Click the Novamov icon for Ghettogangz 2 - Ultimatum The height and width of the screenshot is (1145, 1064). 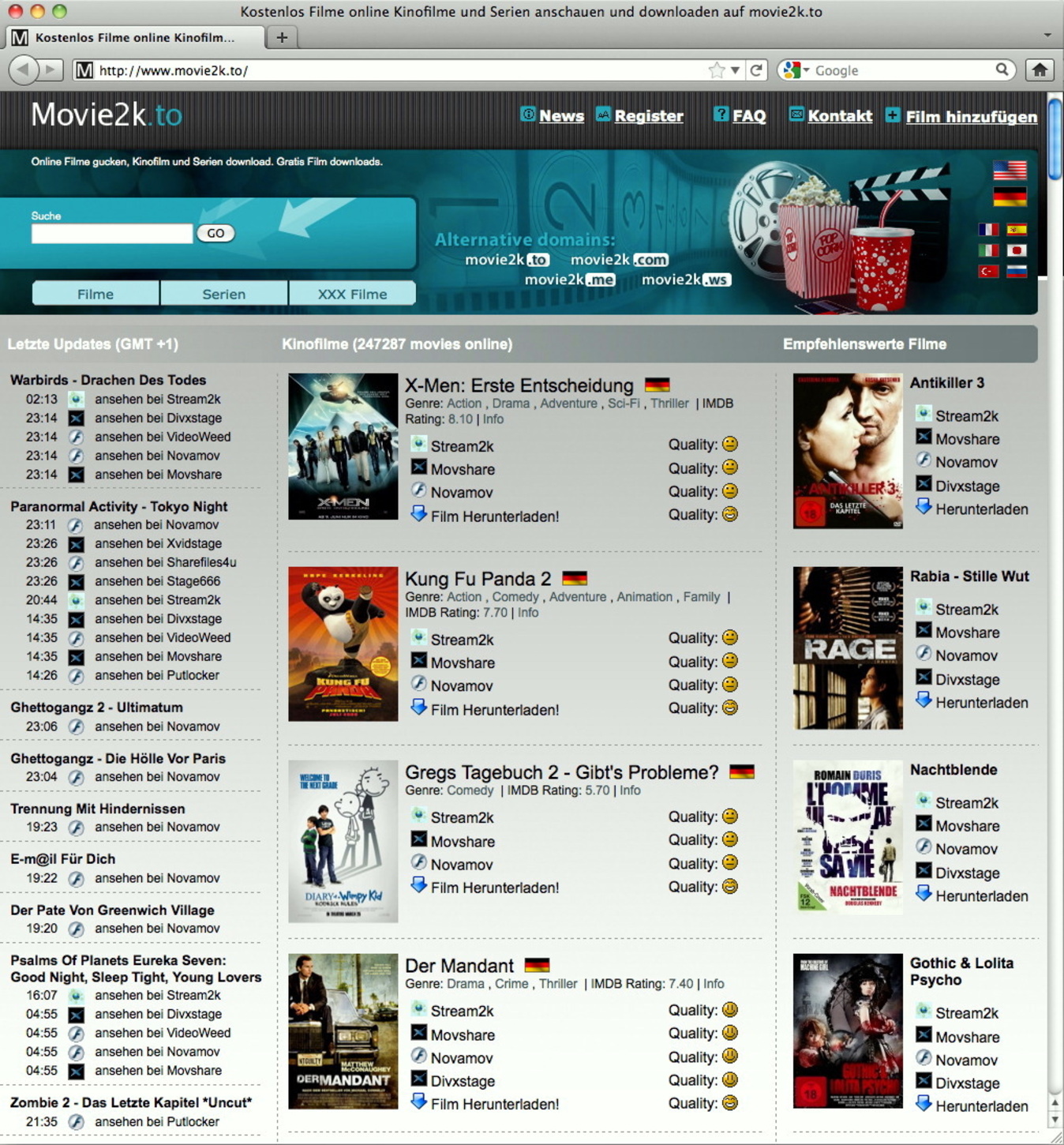coord(76,726)
